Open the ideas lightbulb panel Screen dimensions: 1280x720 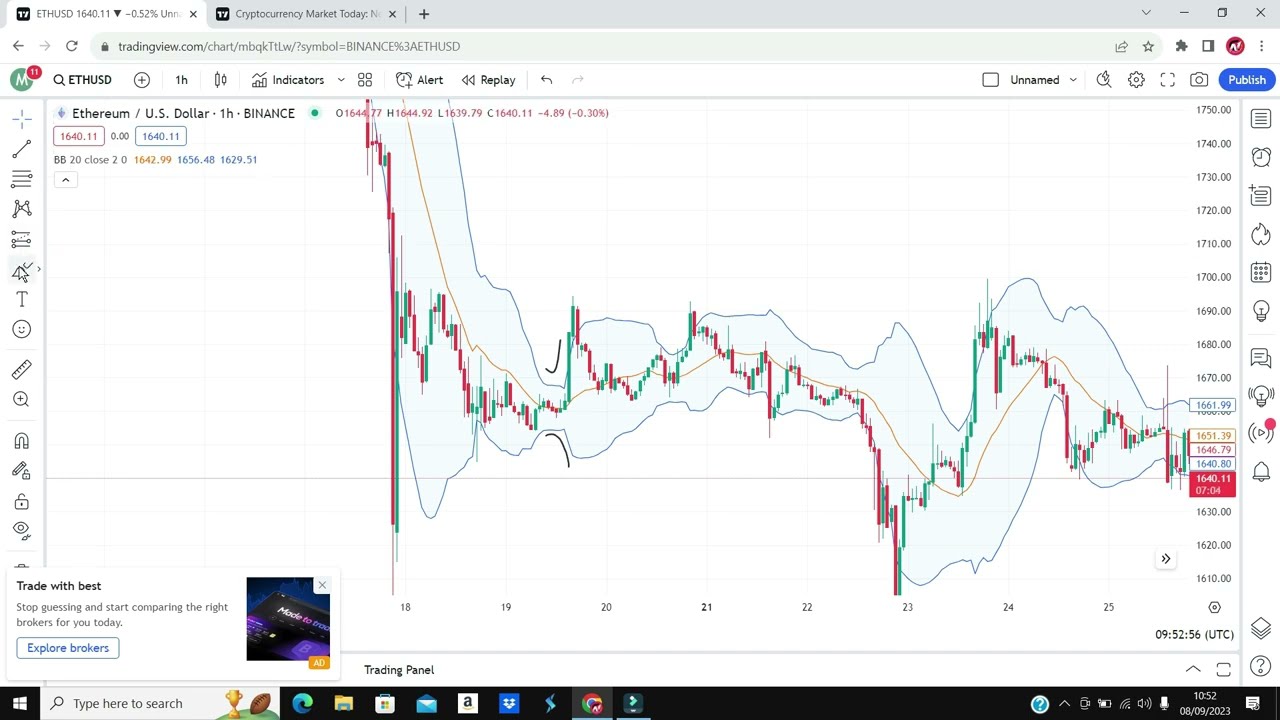pos(1261,312)
